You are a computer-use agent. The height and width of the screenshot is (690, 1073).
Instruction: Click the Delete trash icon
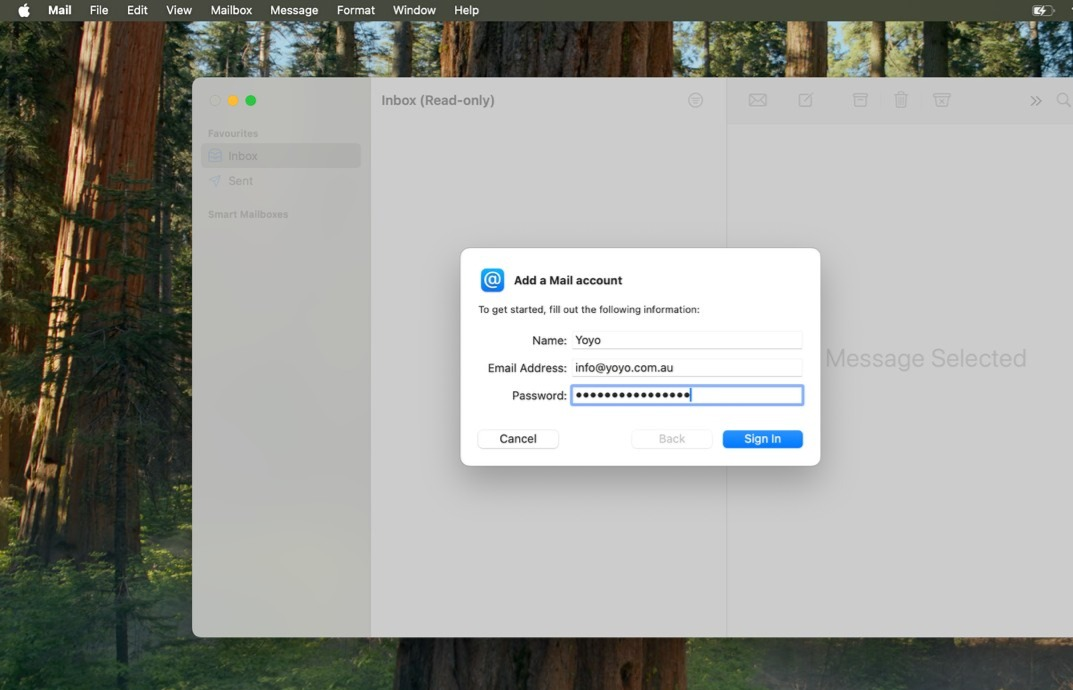tap(901, 101)
